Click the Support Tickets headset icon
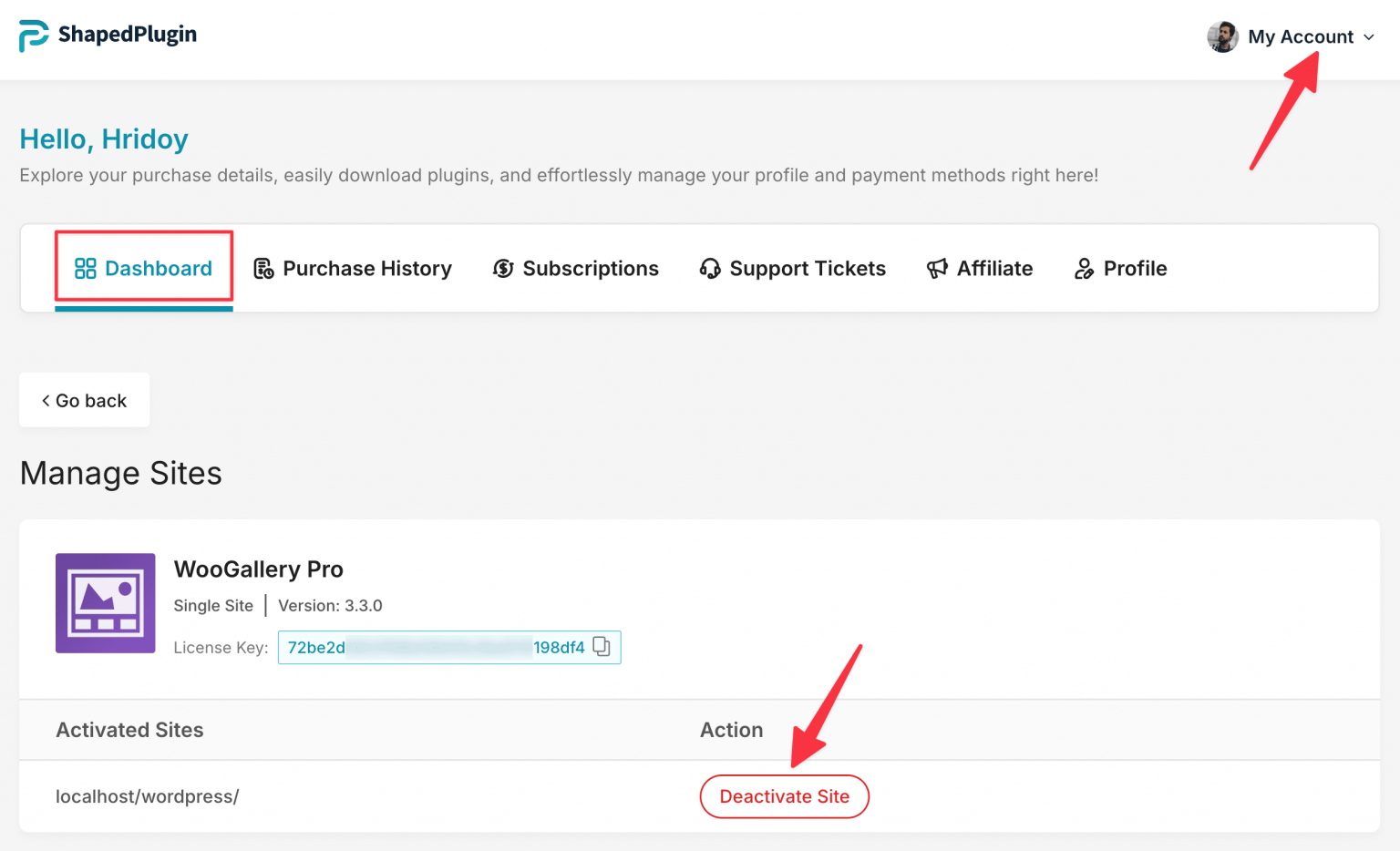 pos(710,268)
